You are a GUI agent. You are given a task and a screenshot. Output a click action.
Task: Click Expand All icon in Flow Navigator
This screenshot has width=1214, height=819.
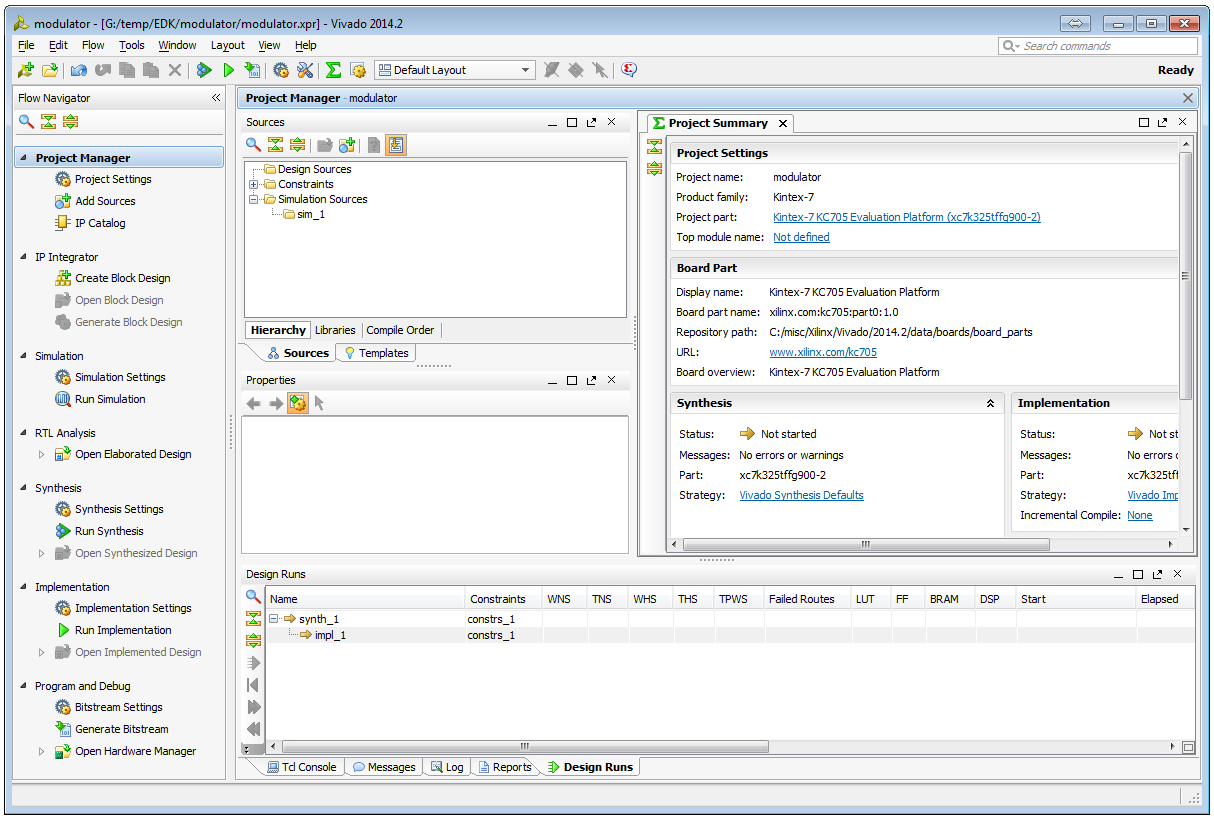[70, 122]
